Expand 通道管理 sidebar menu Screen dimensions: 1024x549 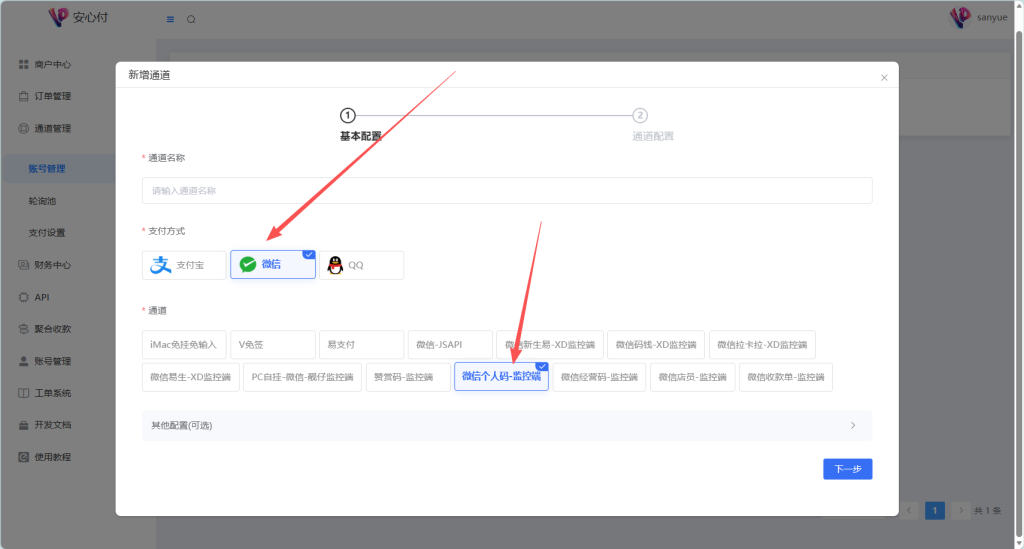coord(52,129)
